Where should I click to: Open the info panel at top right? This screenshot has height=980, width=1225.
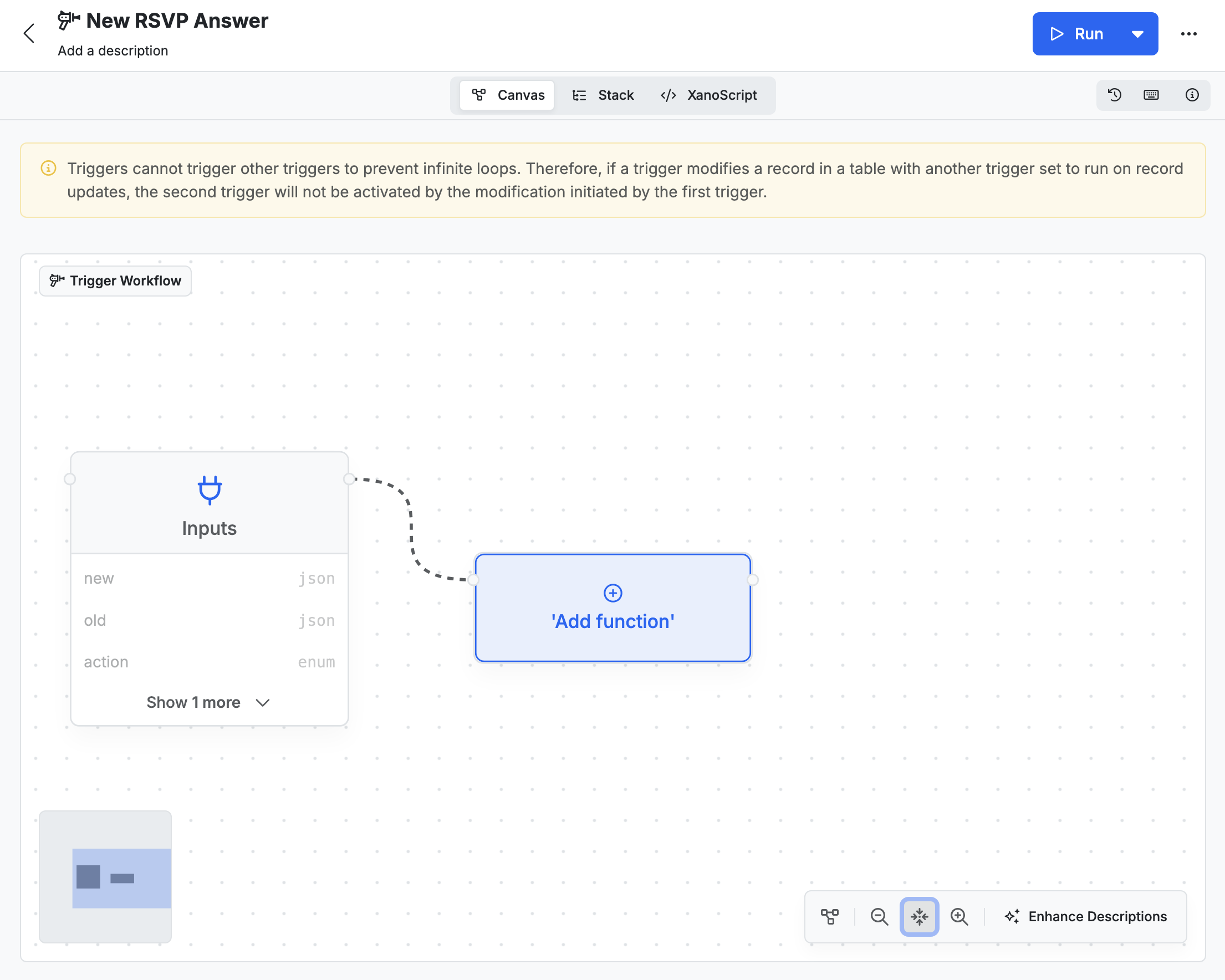pyautogui.click(x=1192, y=95)
